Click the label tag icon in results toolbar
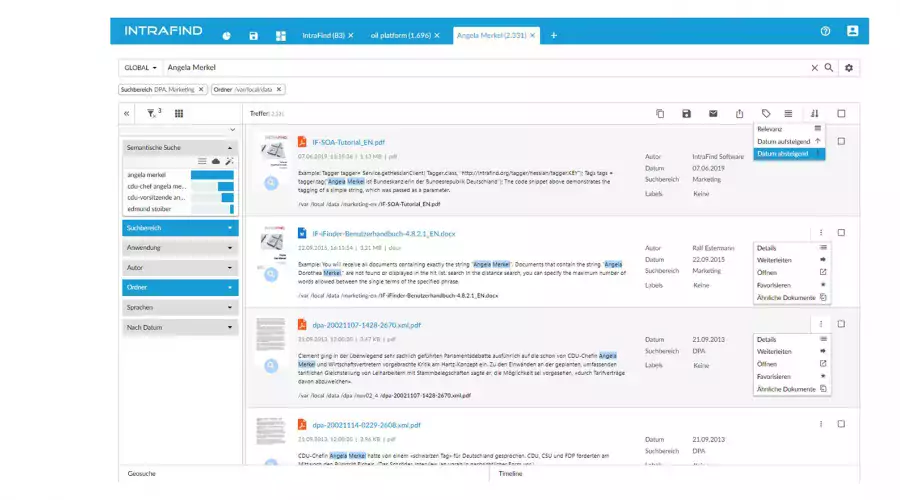Screen dimensions: 900x500 [x=766, y=114]
